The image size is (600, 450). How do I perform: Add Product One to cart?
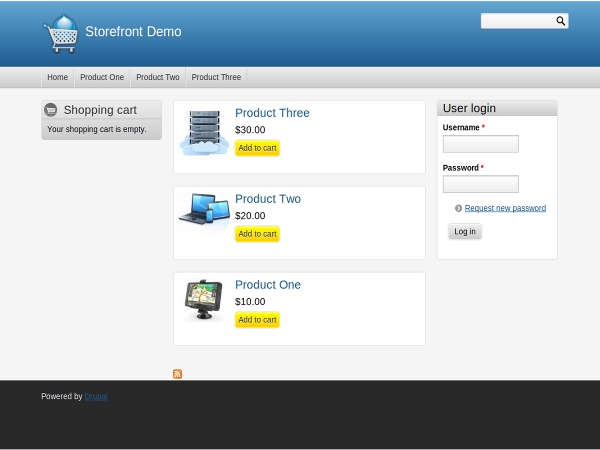coord(257,320)
